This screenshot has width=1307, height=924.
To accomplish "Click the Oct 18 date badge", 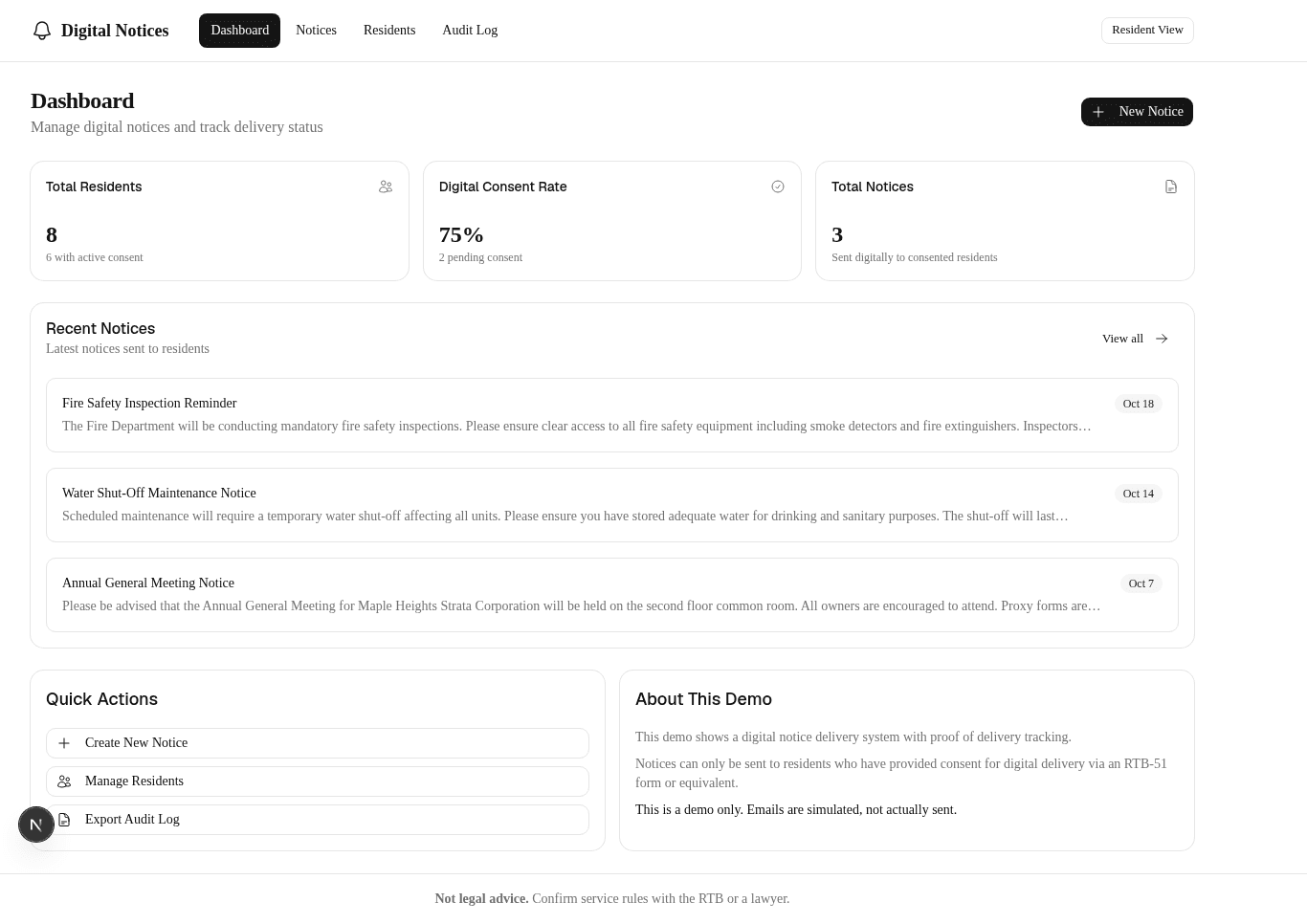I will coord(1138,404).
